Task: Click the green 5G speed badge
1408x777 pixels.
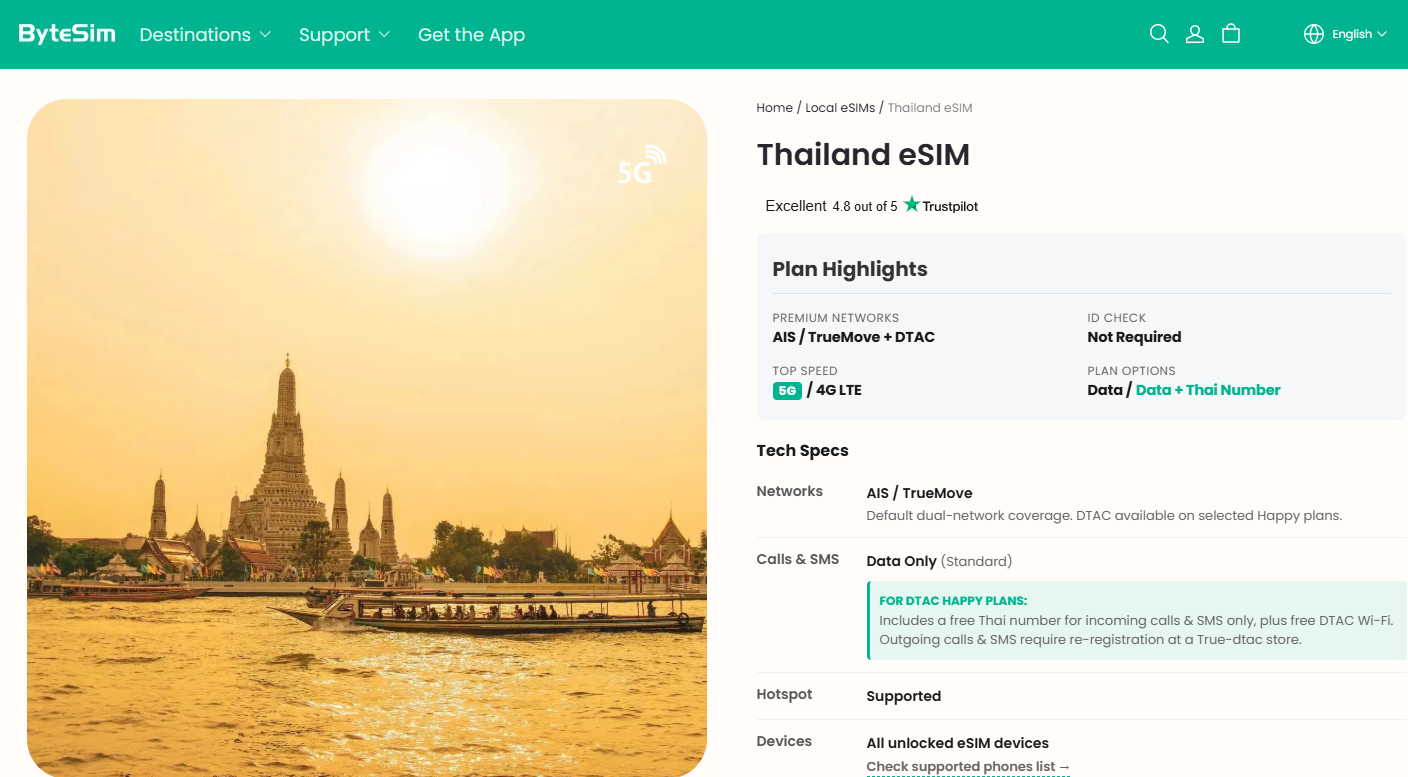Action: 787,391
